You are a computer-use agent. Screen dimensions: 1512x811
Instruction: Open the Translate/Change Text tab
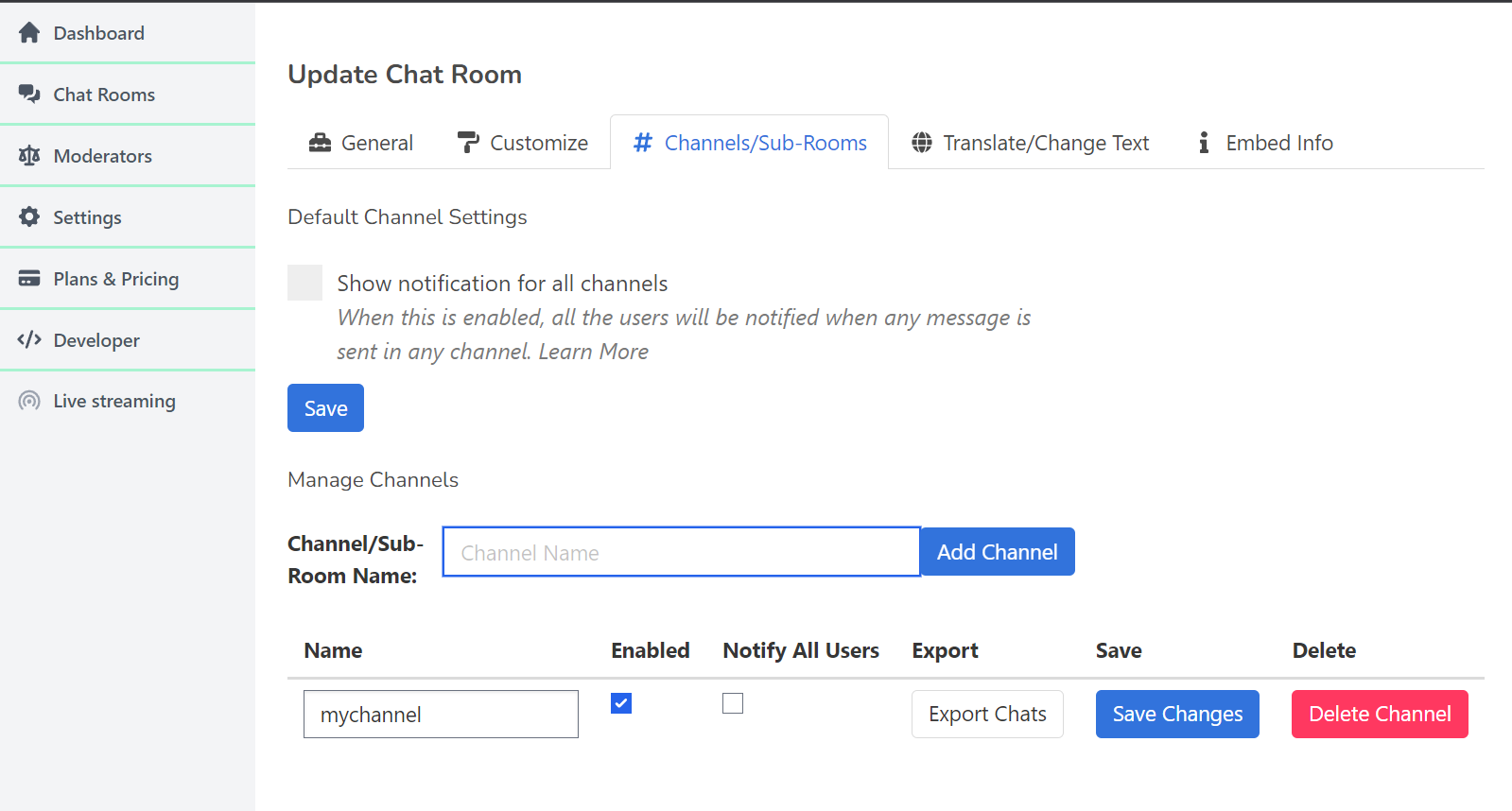point(1031,143)
